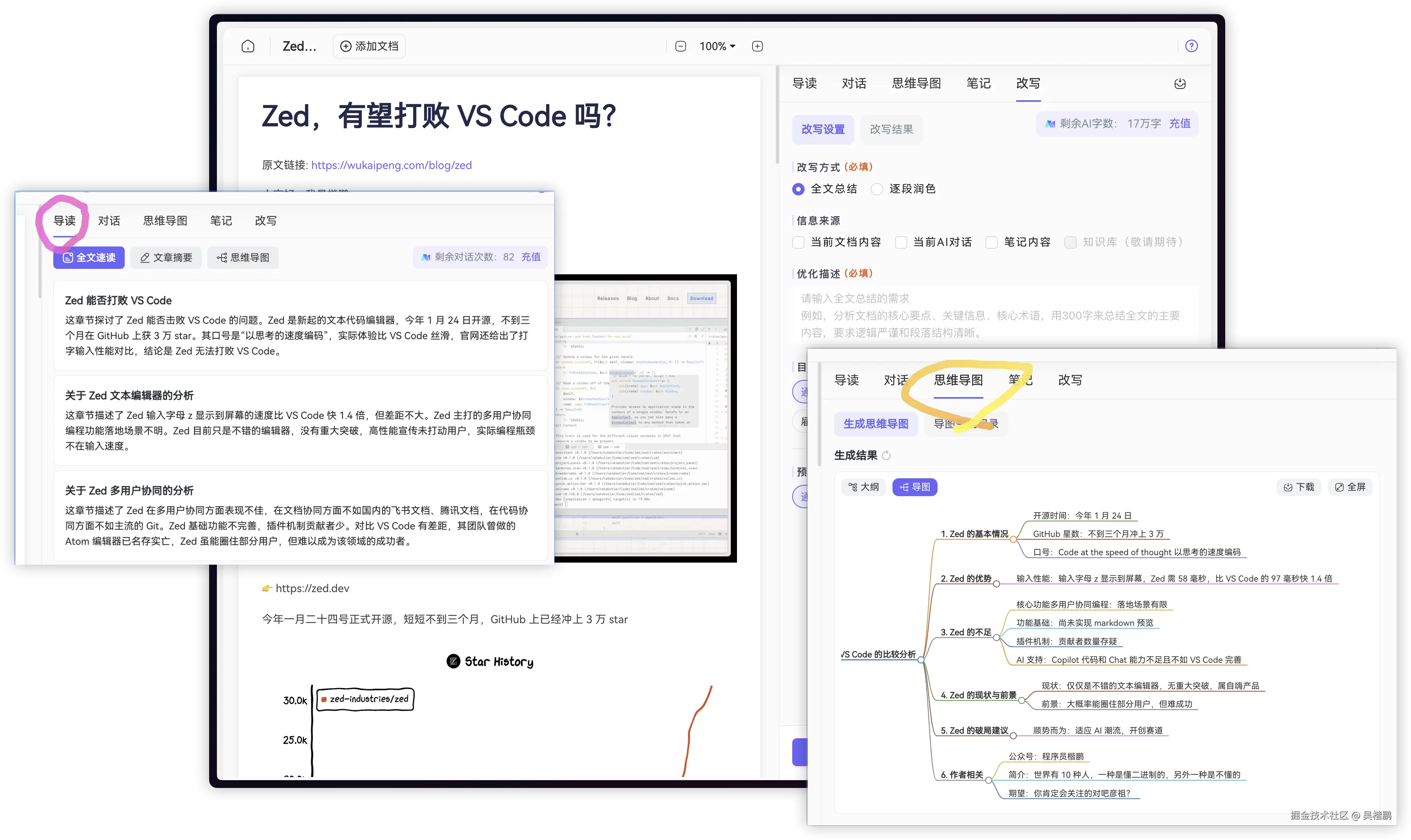The width and height of the screenshot is (1411, 840).
Task: Open the 改写结果 tab
Action: (x=891, y=130)
